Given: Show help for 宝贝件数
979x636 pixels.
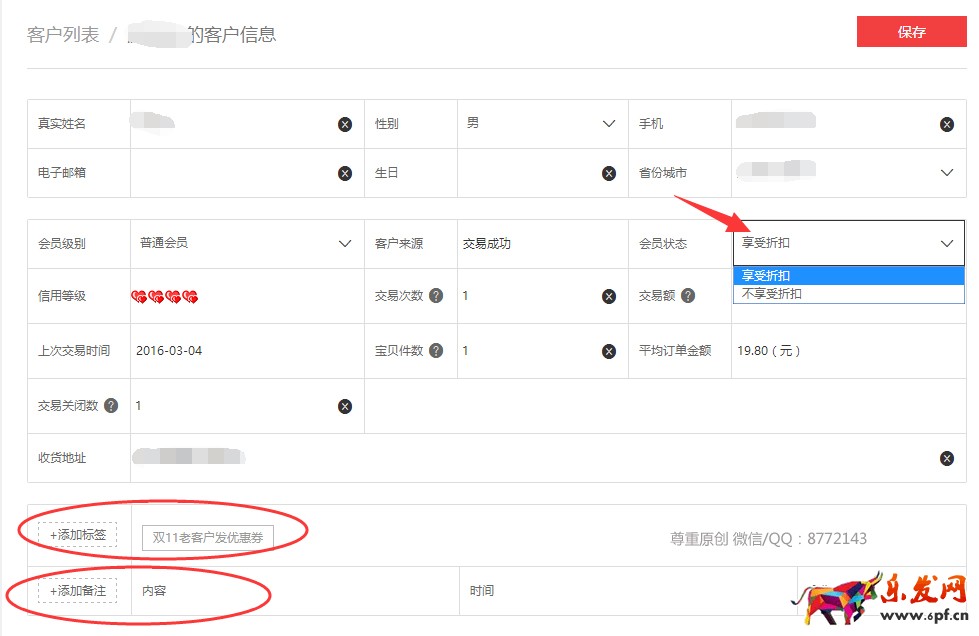Looking at the screenshot, I should click(436, 351).
